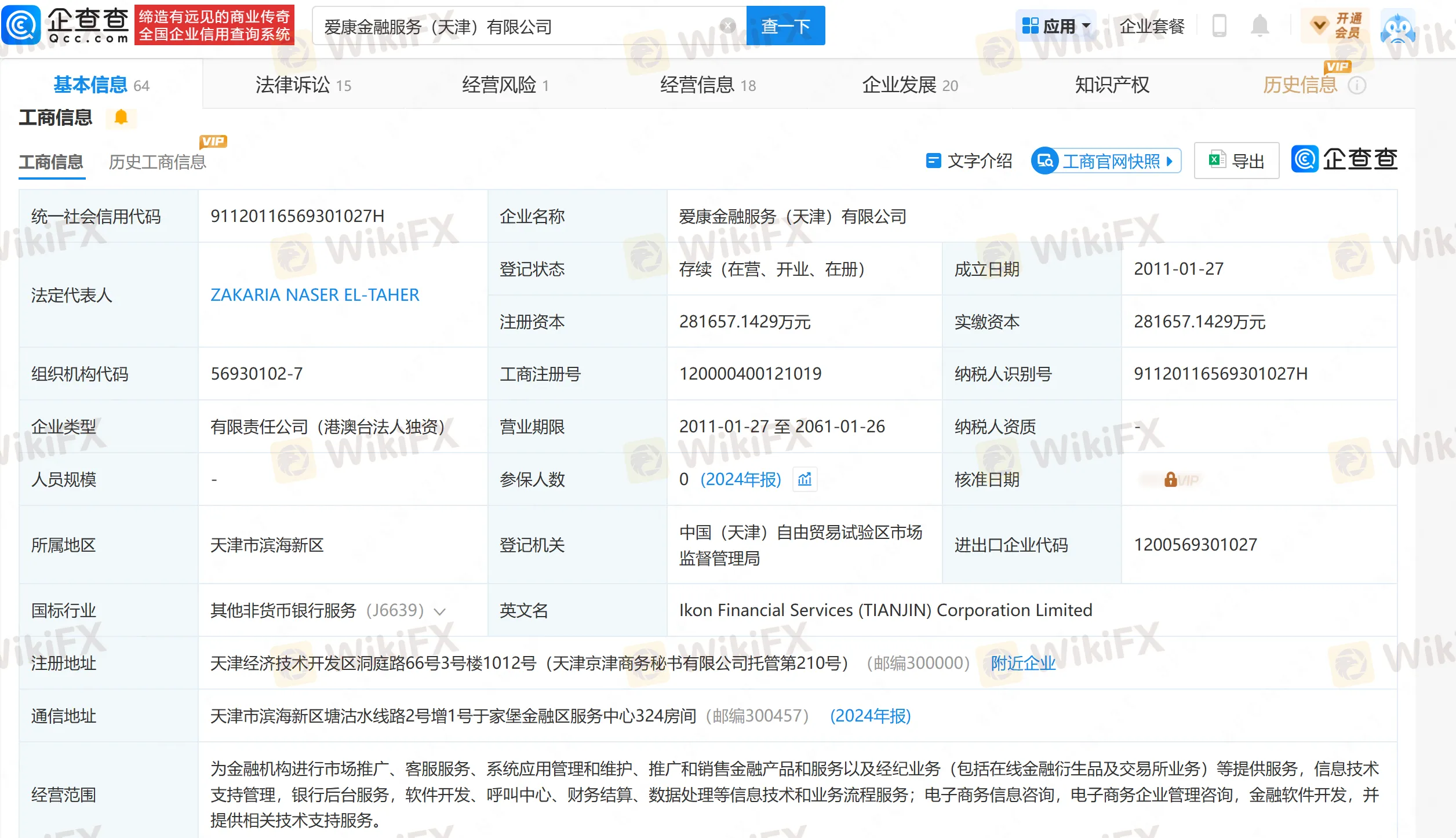Viewport: 1456px width, 838px height.
Task: Click 天津市滨海新区 region value
Action: tap(267, 545)
